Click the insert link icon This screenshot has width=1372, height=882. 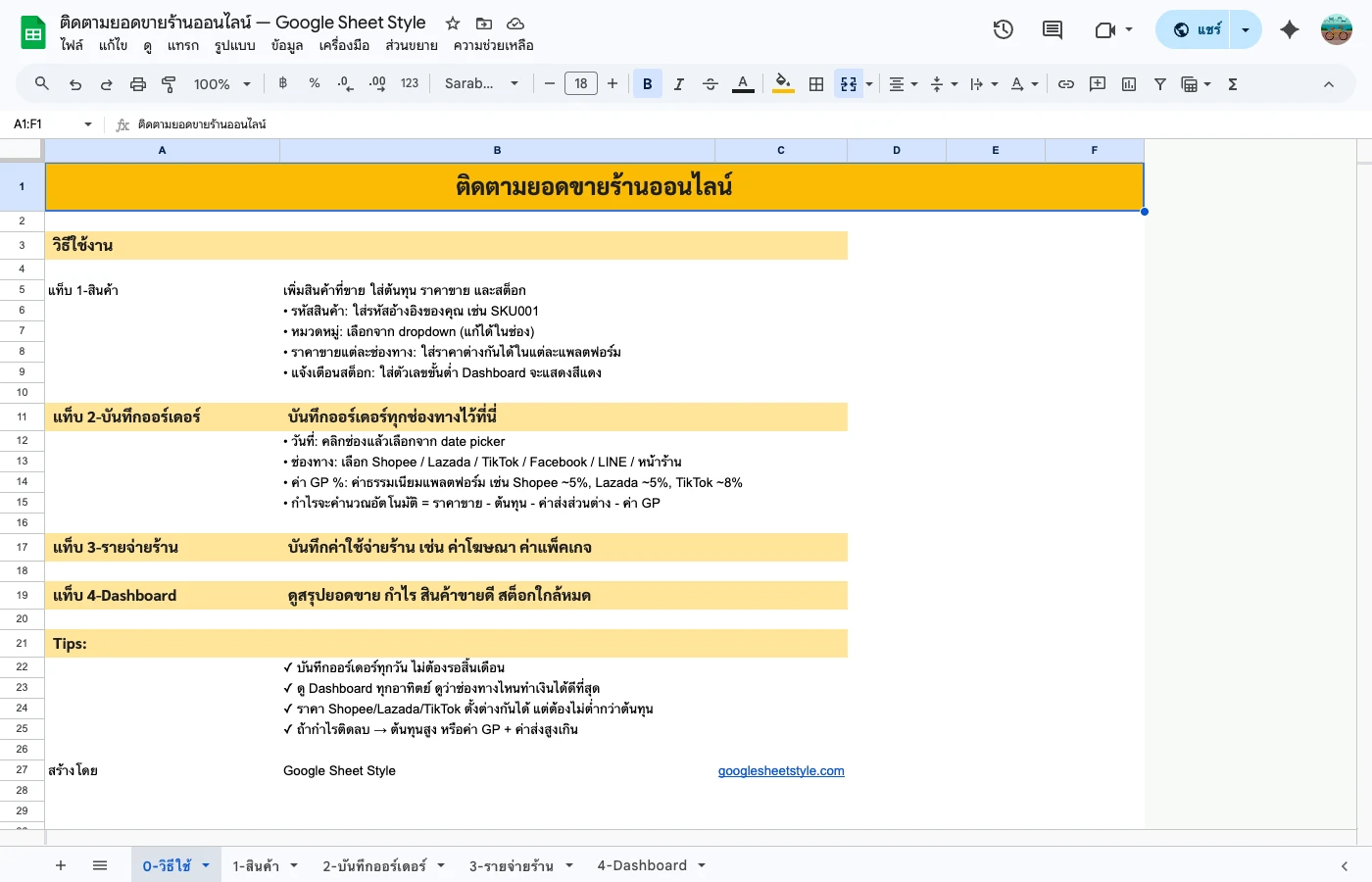pos(1066,84)
